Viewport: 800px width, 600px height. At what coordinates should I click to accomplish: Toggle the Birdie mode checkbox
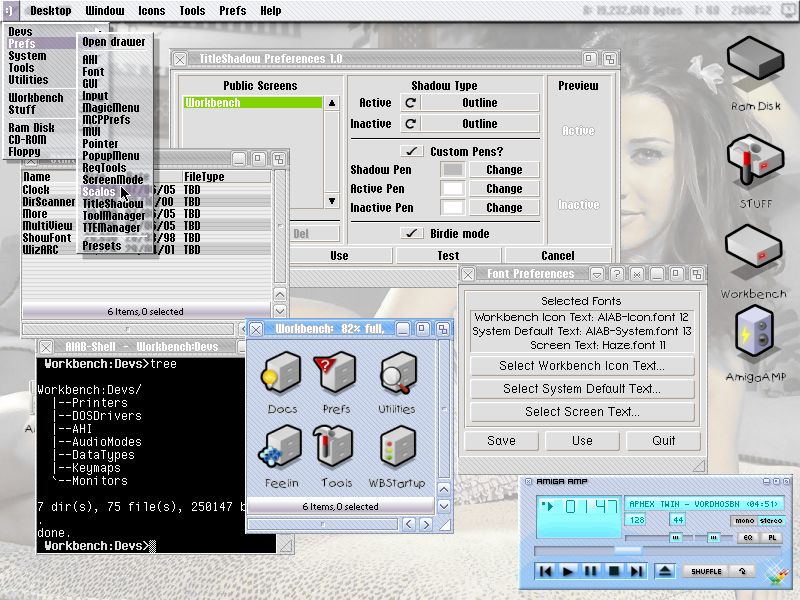[x=411, y=234]
